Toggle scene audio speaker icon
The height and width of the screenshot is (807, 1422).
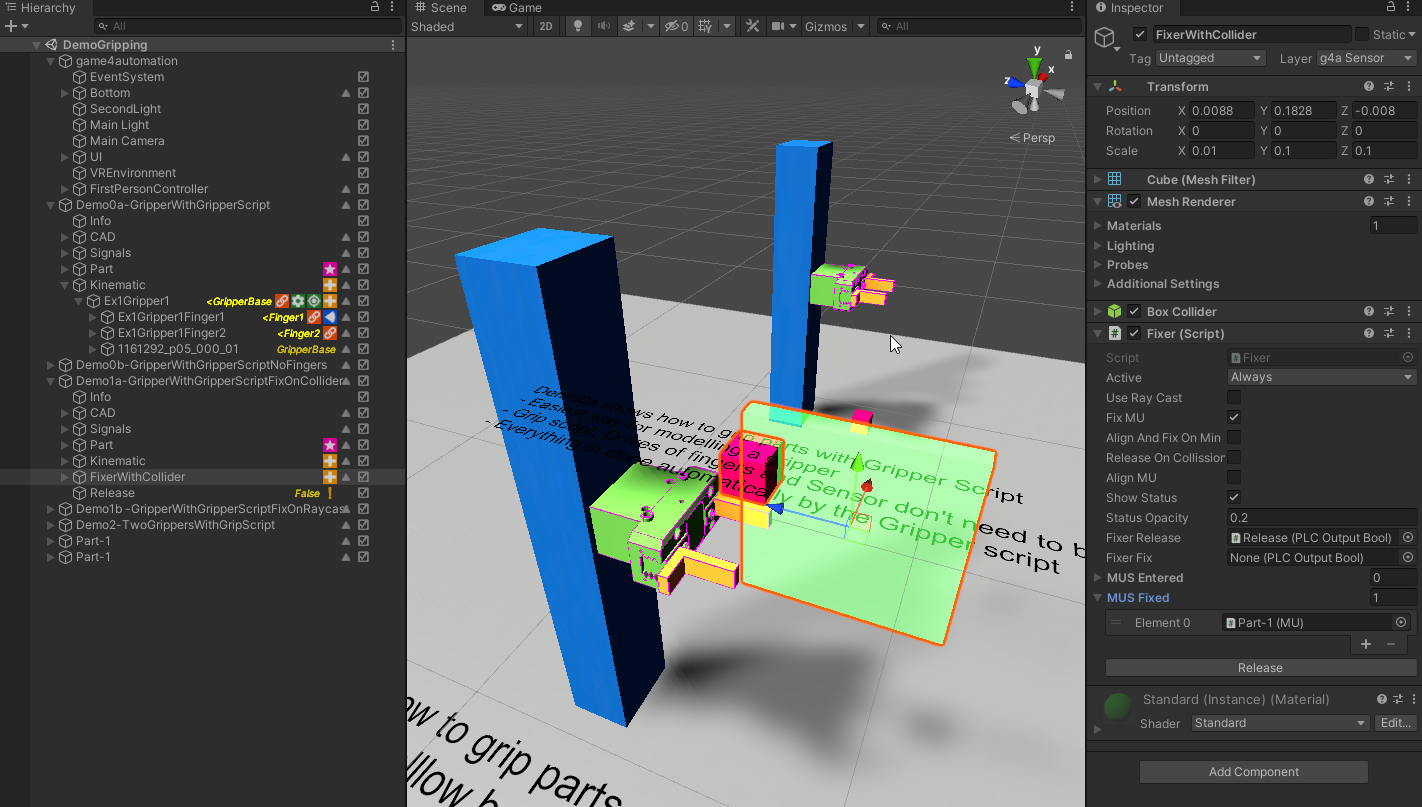[x=603, y=27]
